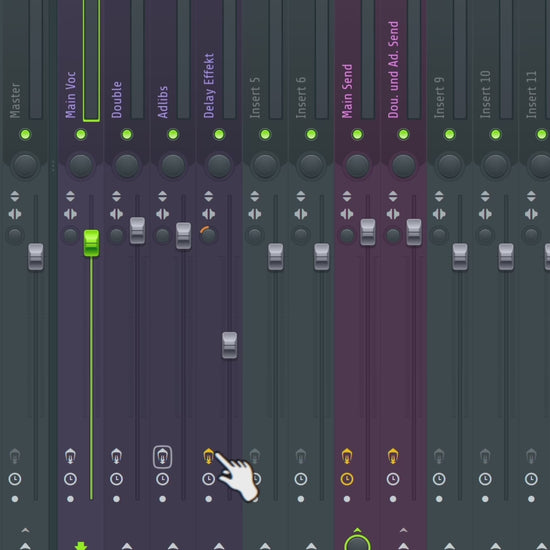Click the boxed FX icon on Adlibs track
550x550 pixels.
pos(162,457)
